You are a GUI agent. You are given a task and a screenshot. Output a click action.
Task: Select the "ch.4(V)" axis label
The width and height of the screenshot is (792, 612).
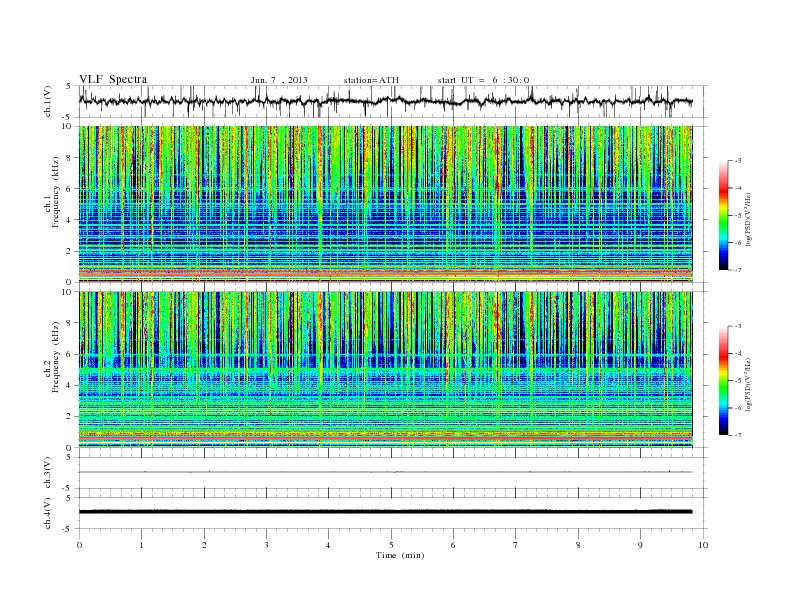click(x=48, y=513)
